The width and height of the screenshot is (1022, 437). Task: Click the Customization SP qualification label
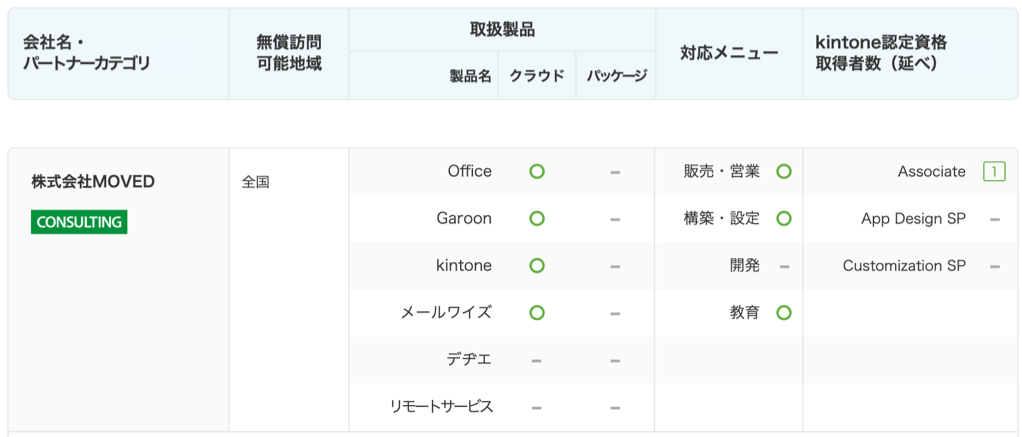(904, 266)
